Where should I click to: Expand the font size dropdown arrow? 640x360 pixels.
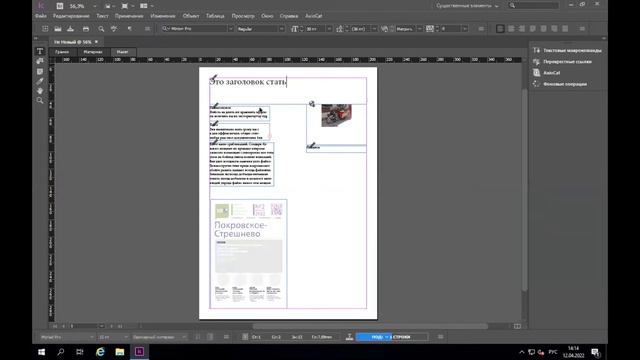click(x=329, y=29)
